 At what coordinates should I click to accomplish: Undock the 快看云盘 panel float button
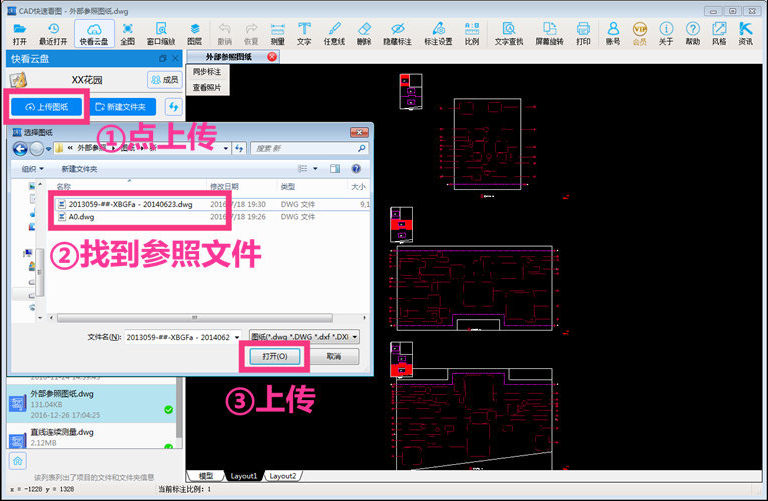(x=163, y=59)
